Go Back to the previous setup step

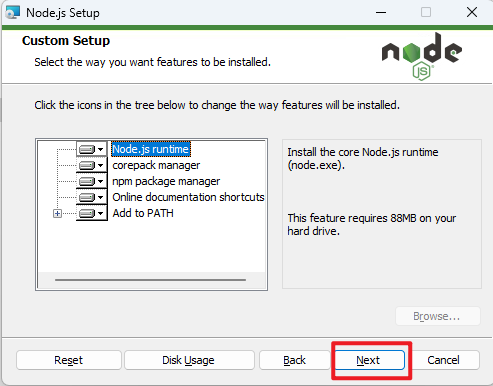tap(295, 360)
